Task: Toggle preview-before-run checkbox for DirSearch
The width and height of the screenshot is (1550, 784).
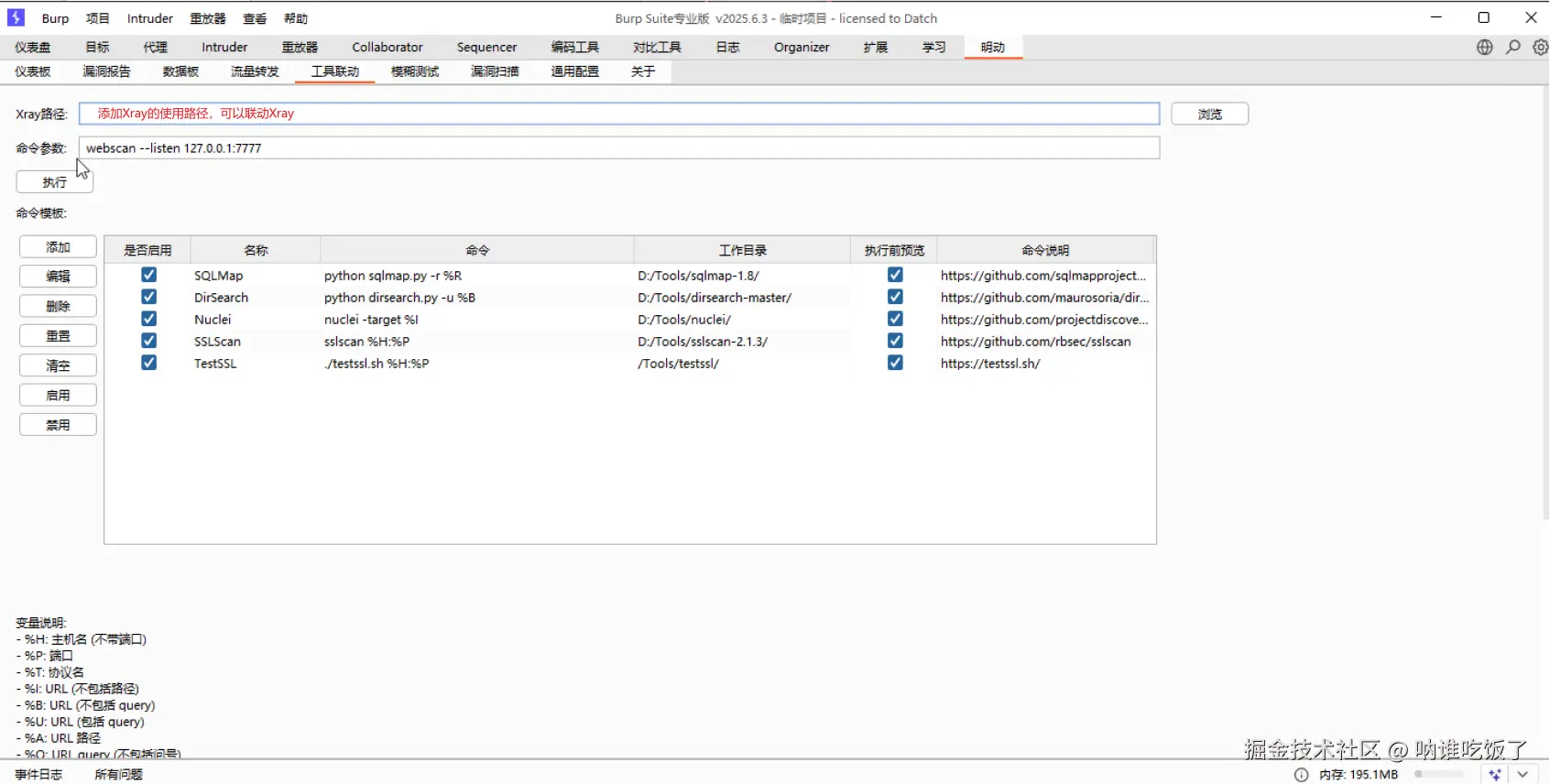Action: click(895, 297)
